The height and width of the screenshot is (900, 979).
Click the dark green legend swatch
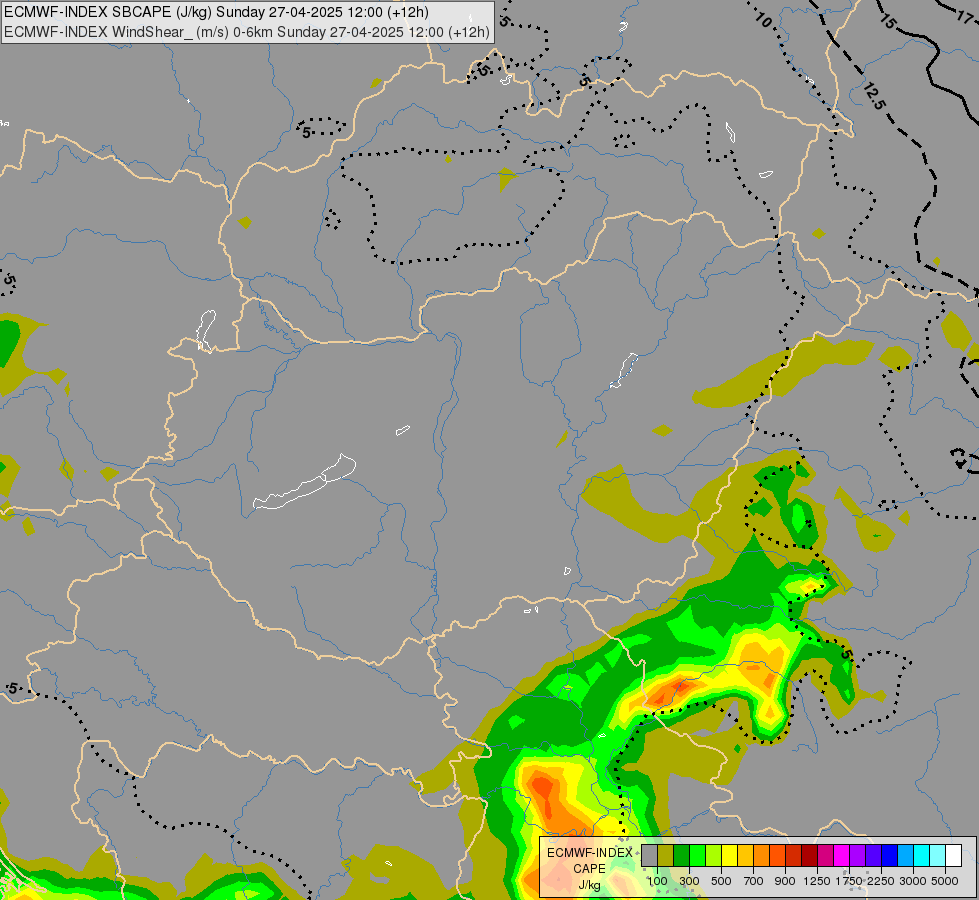coord(682,855)
